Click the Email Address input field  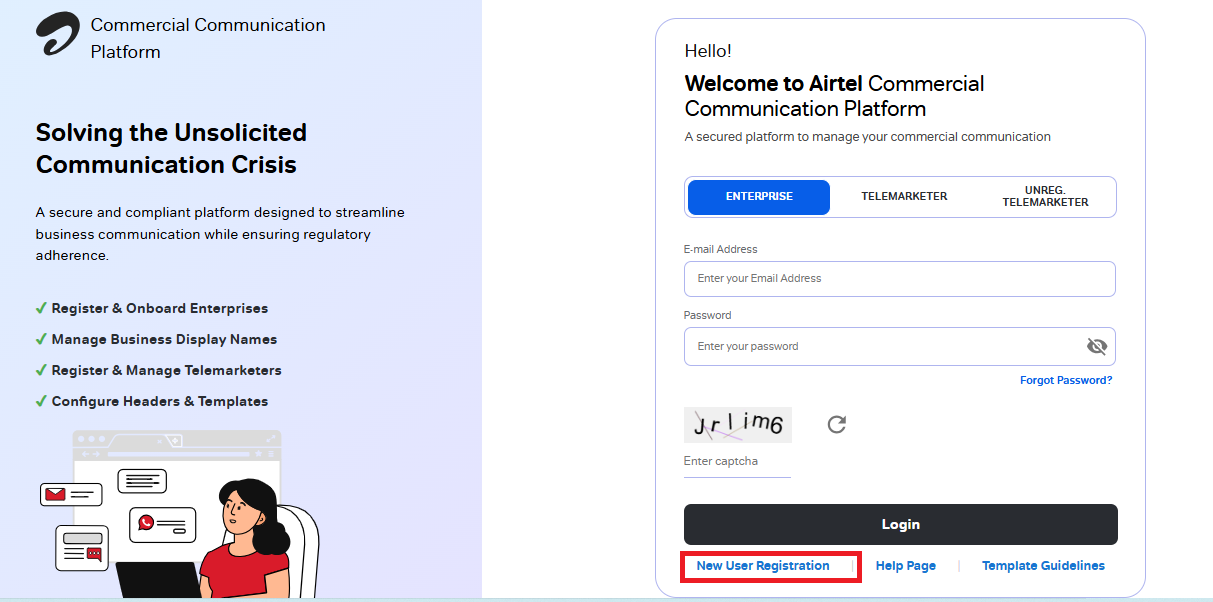(899, 278)
